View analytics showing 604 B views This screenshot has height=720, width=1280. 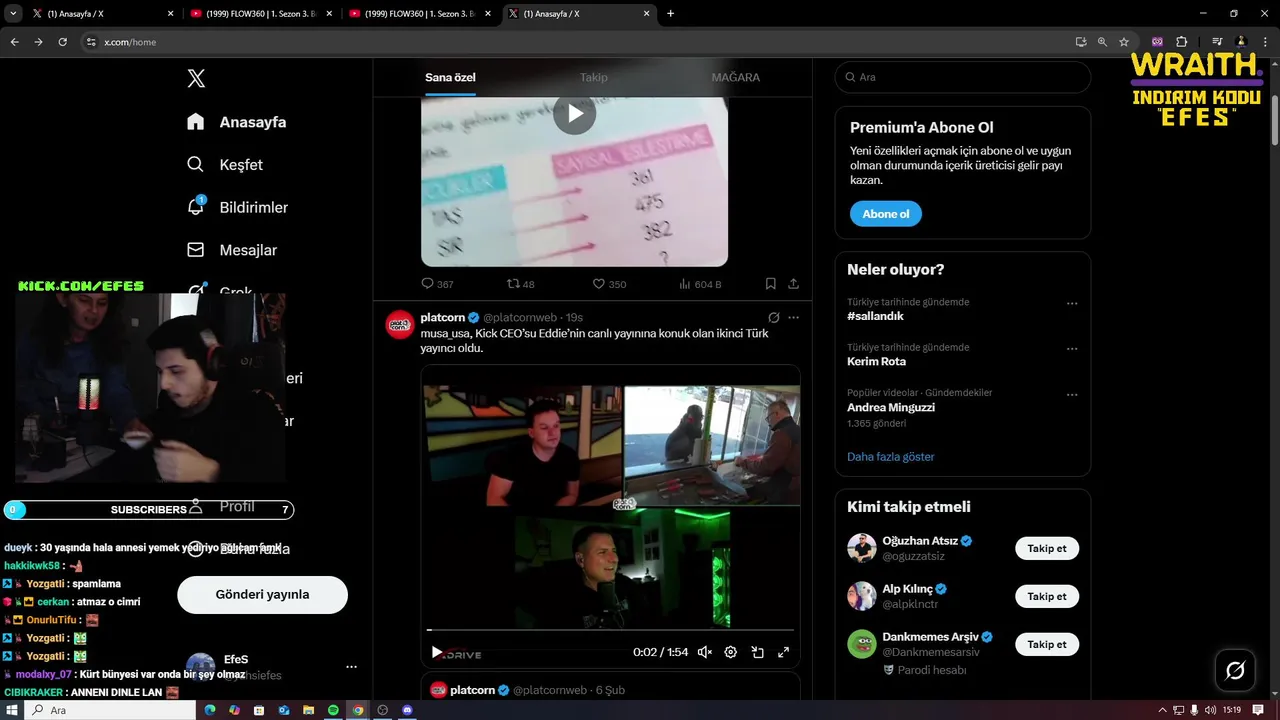(x=700, y=284)
